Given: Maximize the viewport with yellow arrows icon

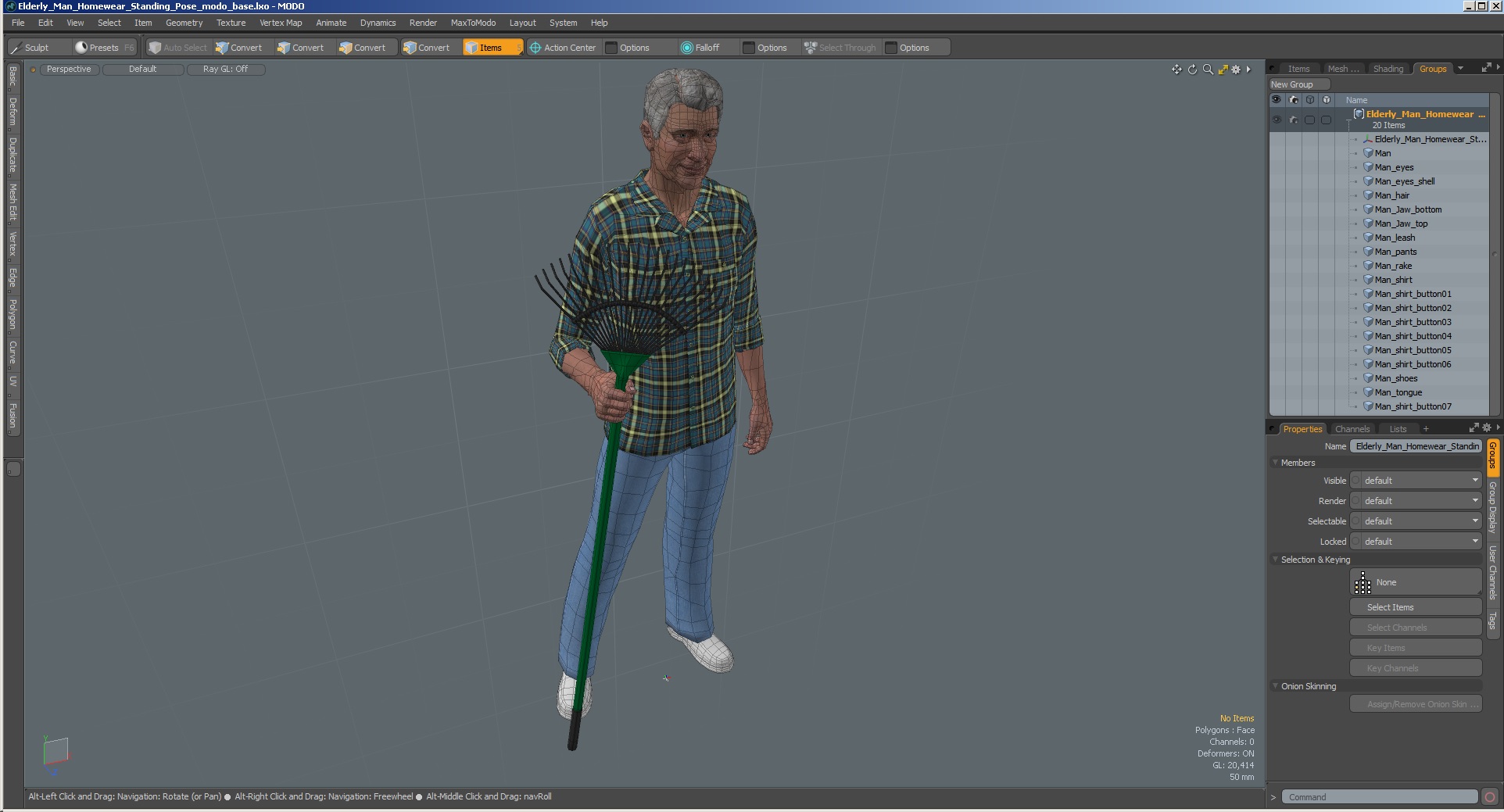Looking at the screenshot, I should pyautogui.click(x=1223, y=70).
